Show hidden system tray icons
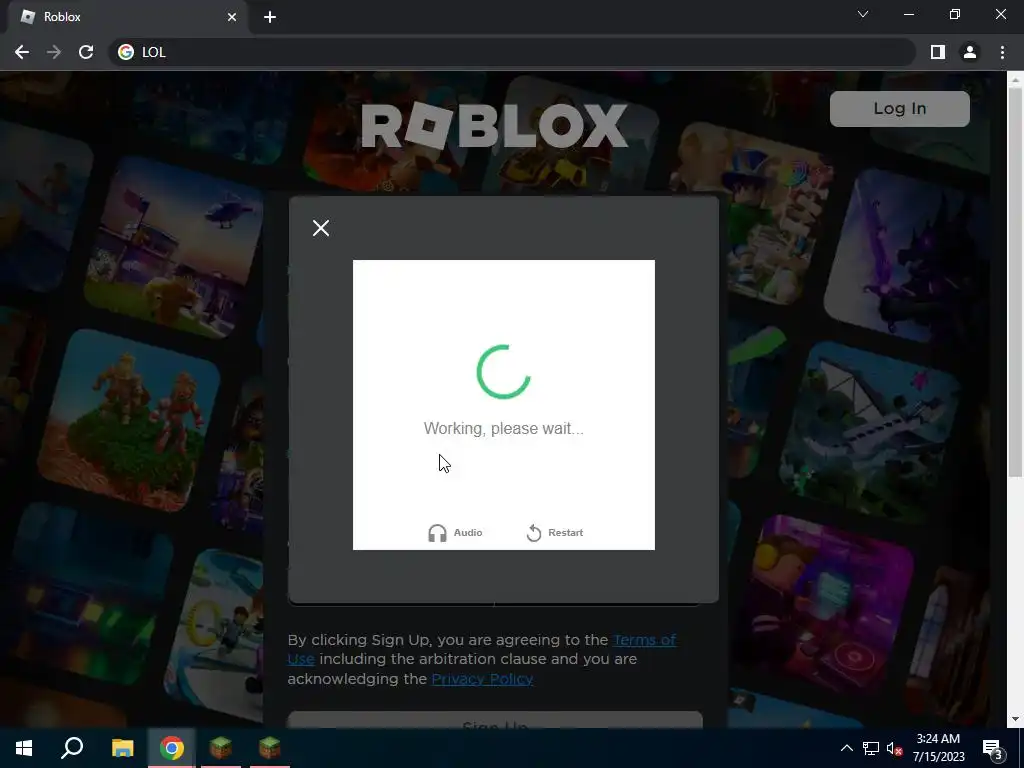 tap(846, 748)
